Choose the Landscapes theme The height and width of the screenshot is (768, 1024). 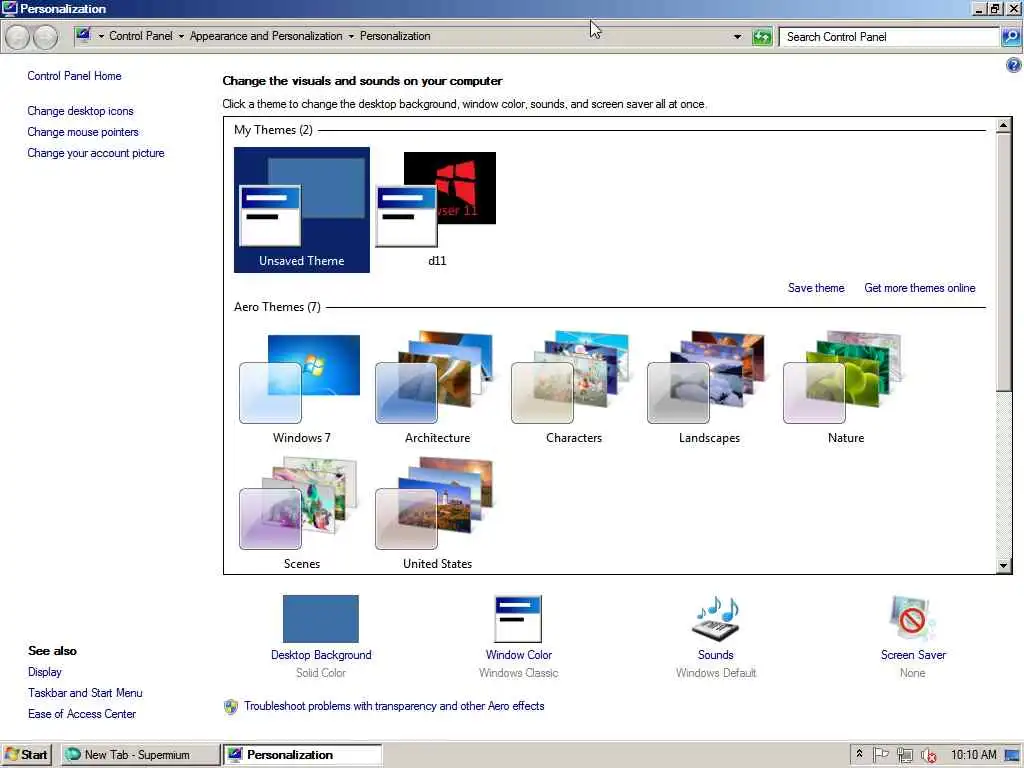[709, 389]
